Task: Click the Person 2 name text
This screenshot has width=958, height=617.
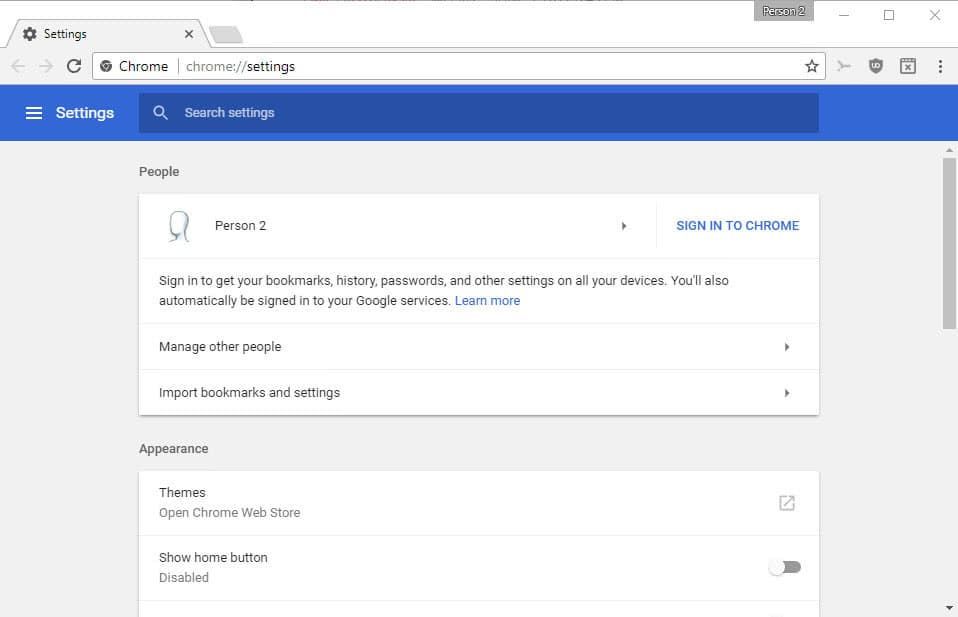Action: (x=241, y=225)
